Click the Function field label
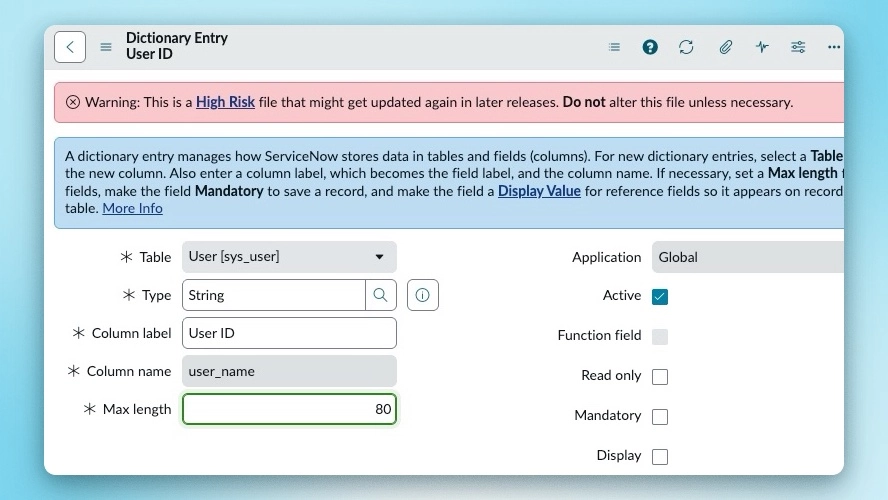This screenshot has width=888, height=500. 599,335
